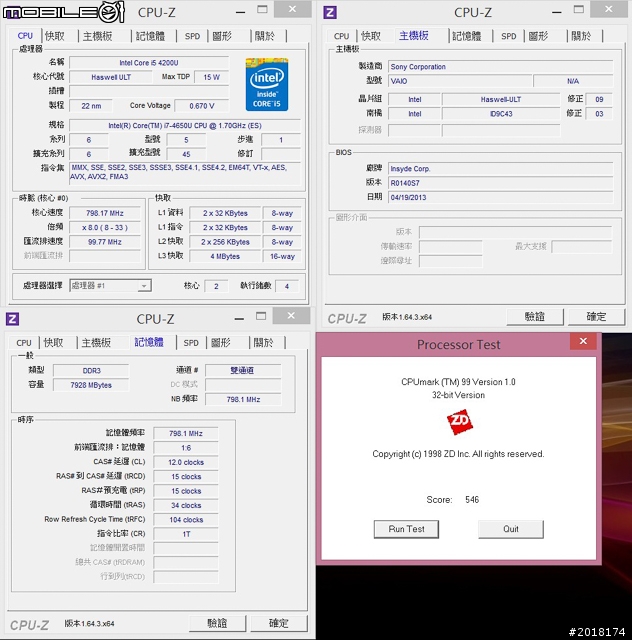The height and width of the screenshot is (640, 632).
Task: Close the motherboard CPU-Z window
Action: 609,9
